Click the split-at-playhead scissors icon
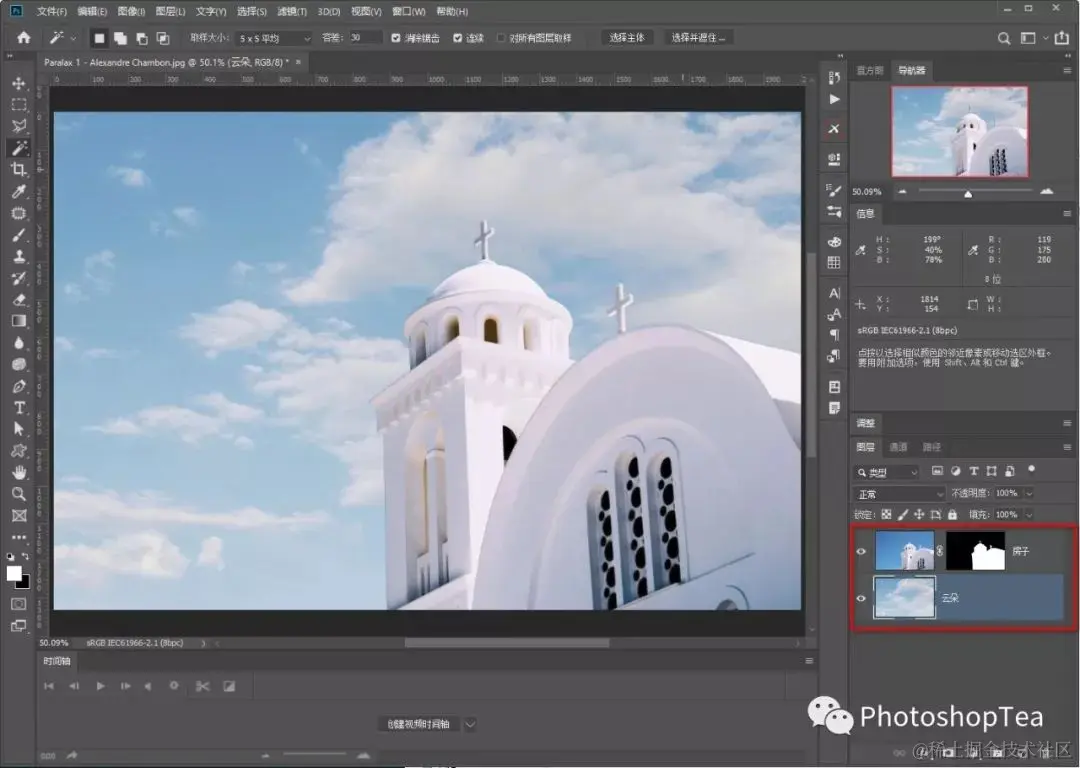The image size is (1080, 768). click(202, 686)
